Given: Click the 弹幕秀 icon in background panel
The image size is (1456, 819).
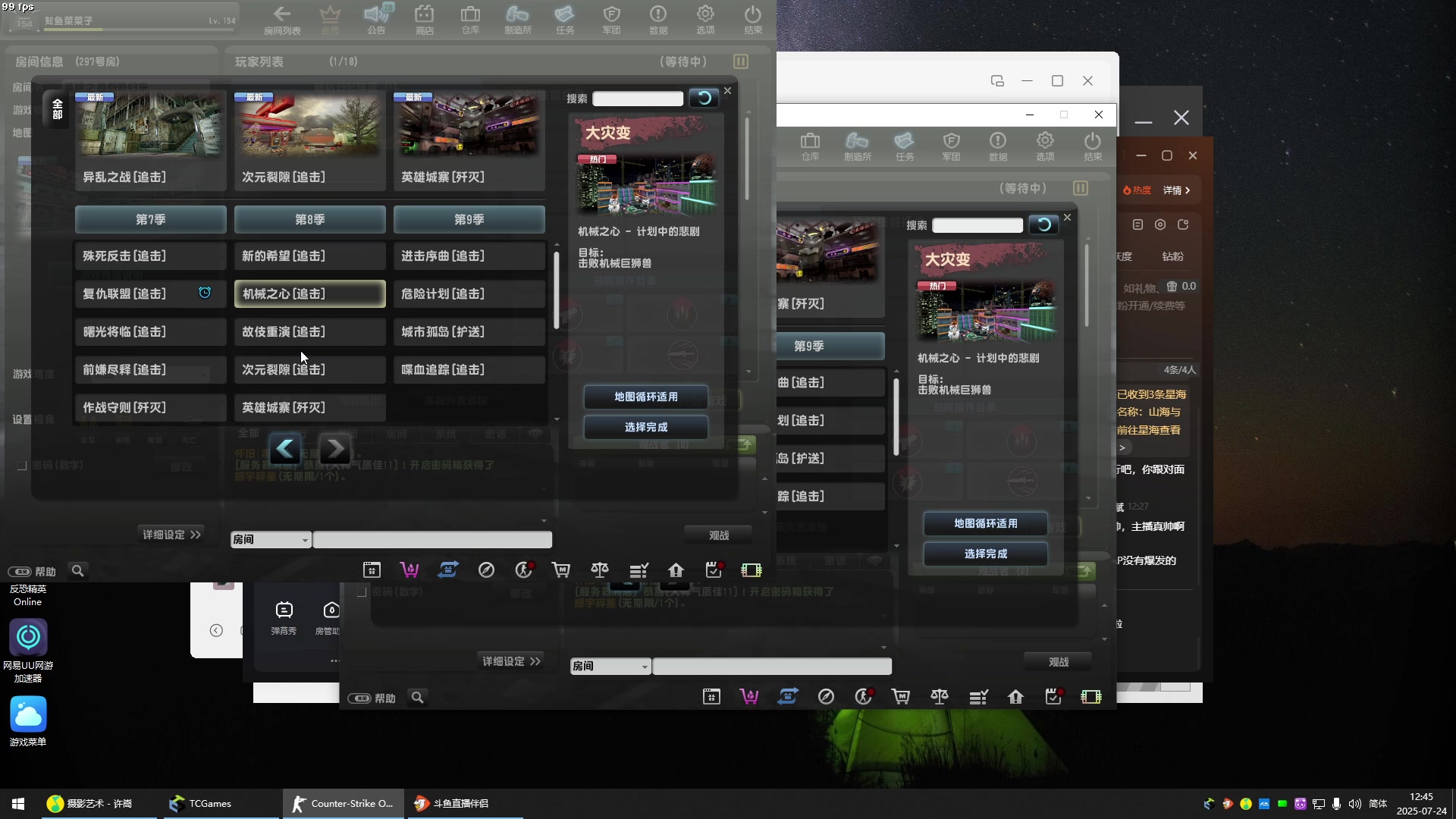Looking at the screenshot, I should tap(284, 618).
